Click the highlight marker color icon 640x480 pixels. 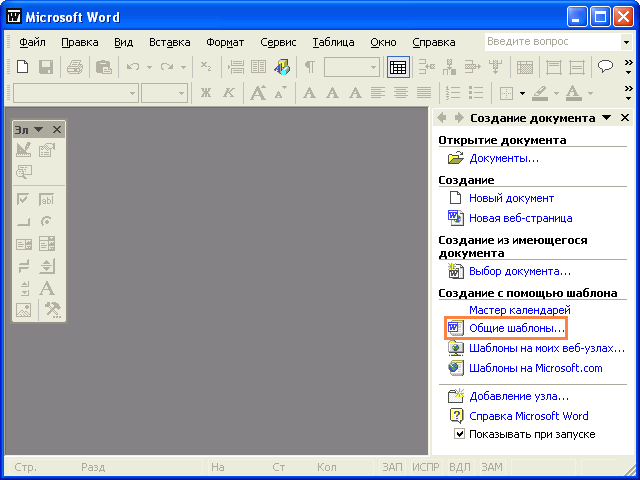point(540,93)
